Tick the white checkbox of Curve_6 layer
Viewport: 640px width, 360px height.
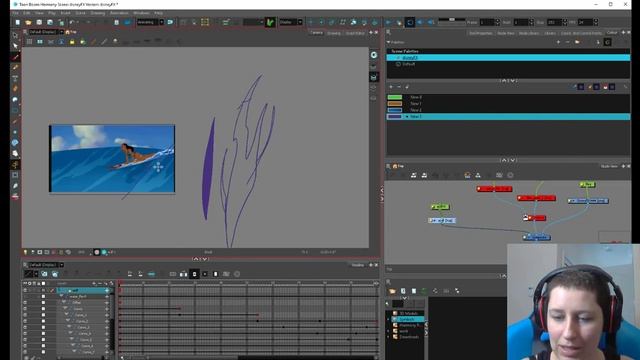pos(43,346)
